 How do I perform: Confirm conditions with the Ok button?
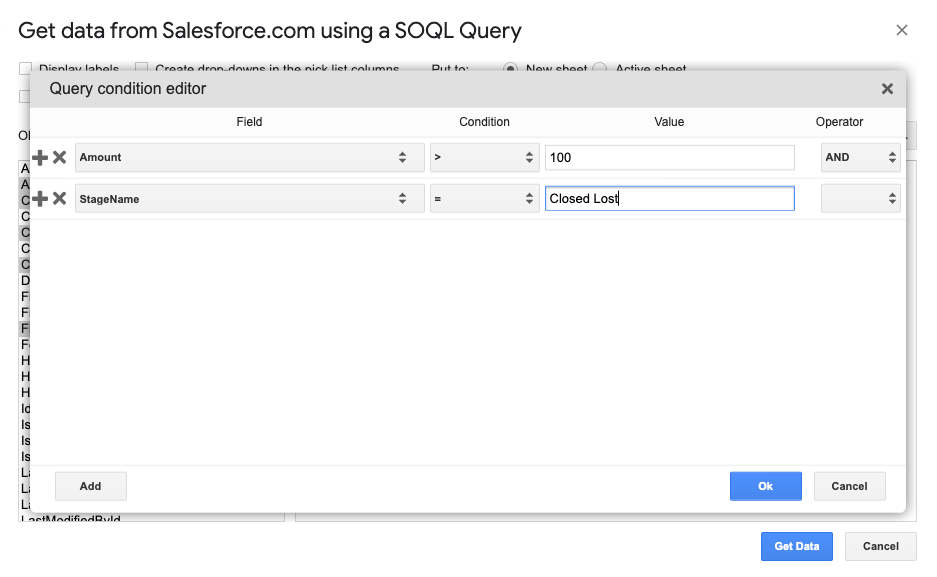click(765, 486)
